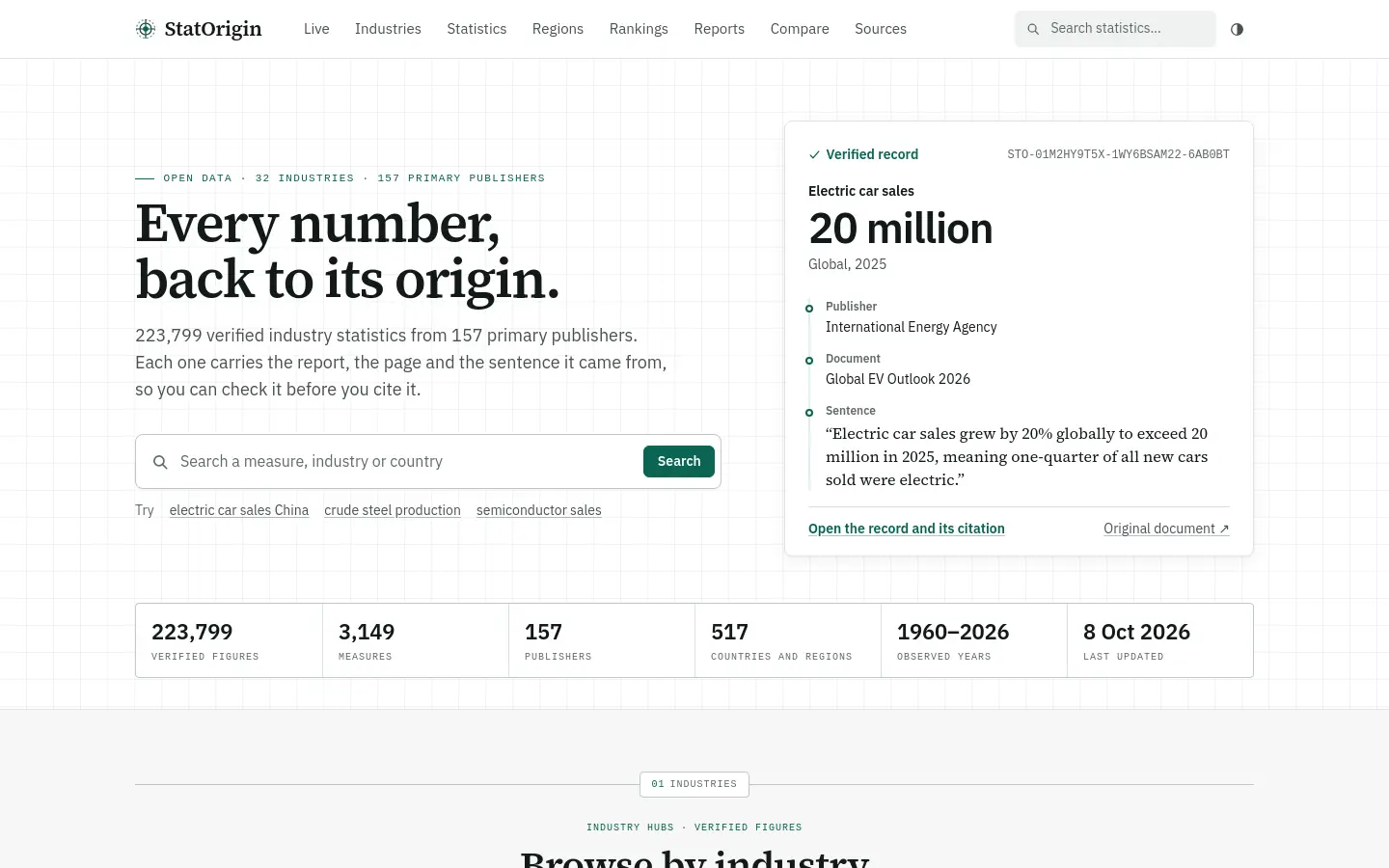Go to the Statistics nav item
The height and width of the screenshot is (868, 1389).
pos(477,29)
